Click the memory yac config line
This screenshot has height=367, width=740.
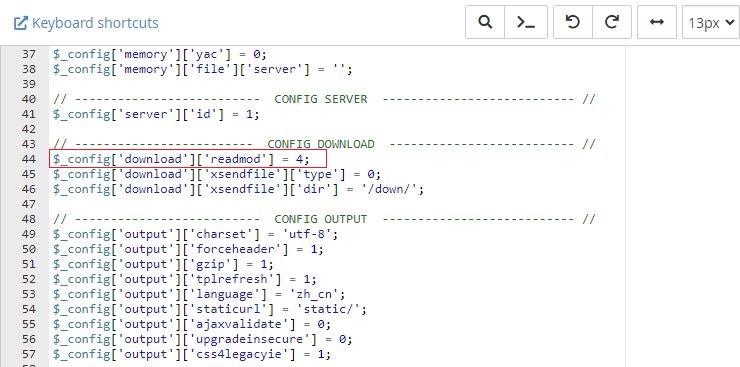[x=160, y=54]
